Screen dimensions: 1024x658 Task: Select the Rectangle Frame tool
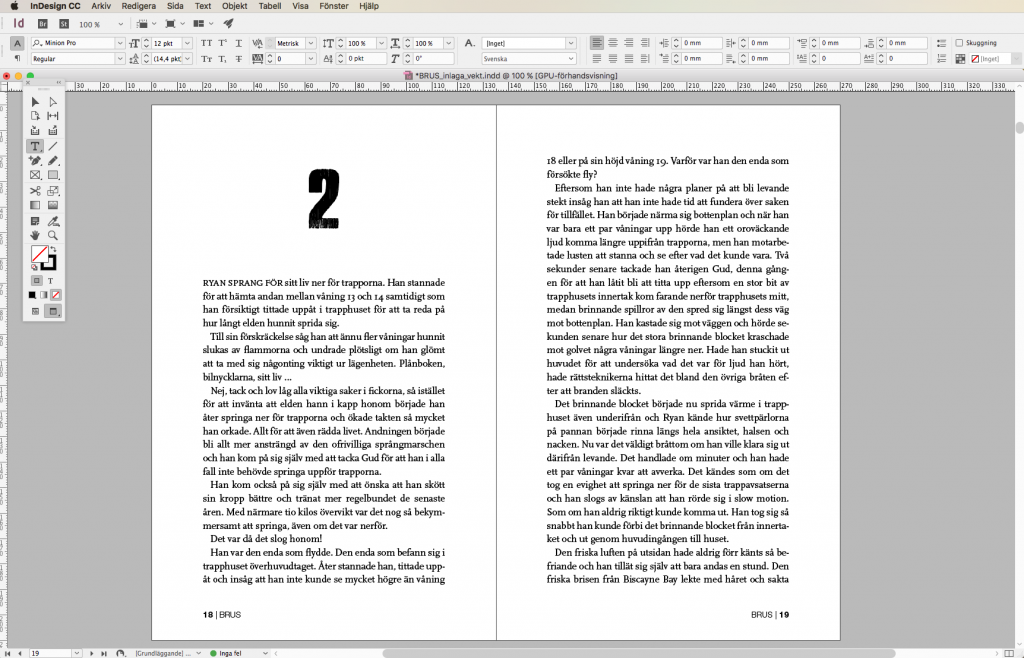35,175
